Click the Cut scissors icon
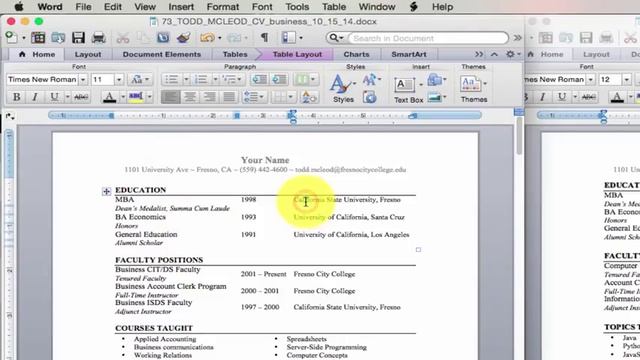This screenshot has height=360, width=640. point(122,38)
